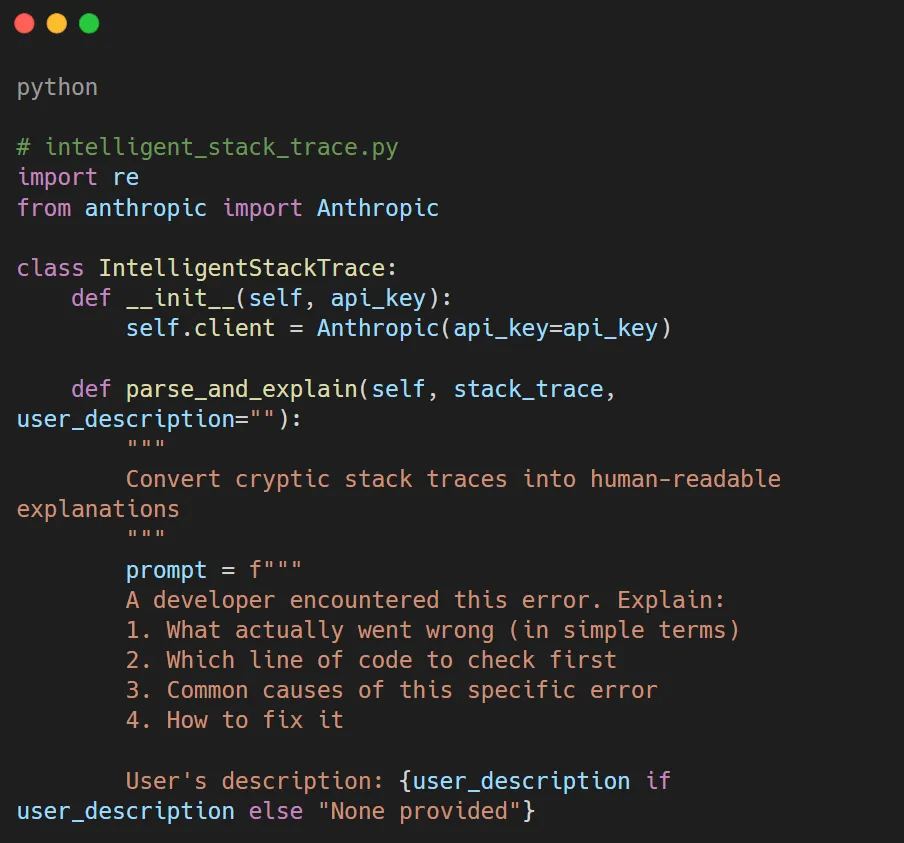This screenshot has width=904, height=843.
Task: Click the red close window dot
Action: [24, 23]
